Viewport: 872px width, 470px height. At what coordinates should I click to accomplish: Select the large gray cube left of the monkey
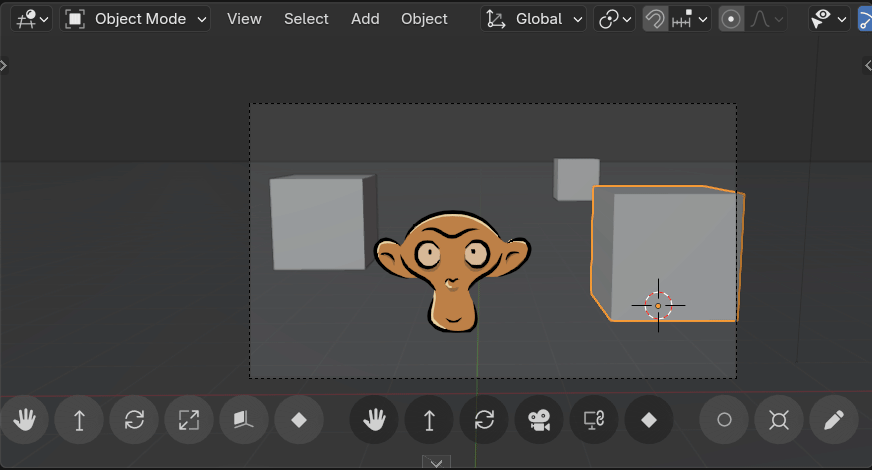[x=323, y=222]
